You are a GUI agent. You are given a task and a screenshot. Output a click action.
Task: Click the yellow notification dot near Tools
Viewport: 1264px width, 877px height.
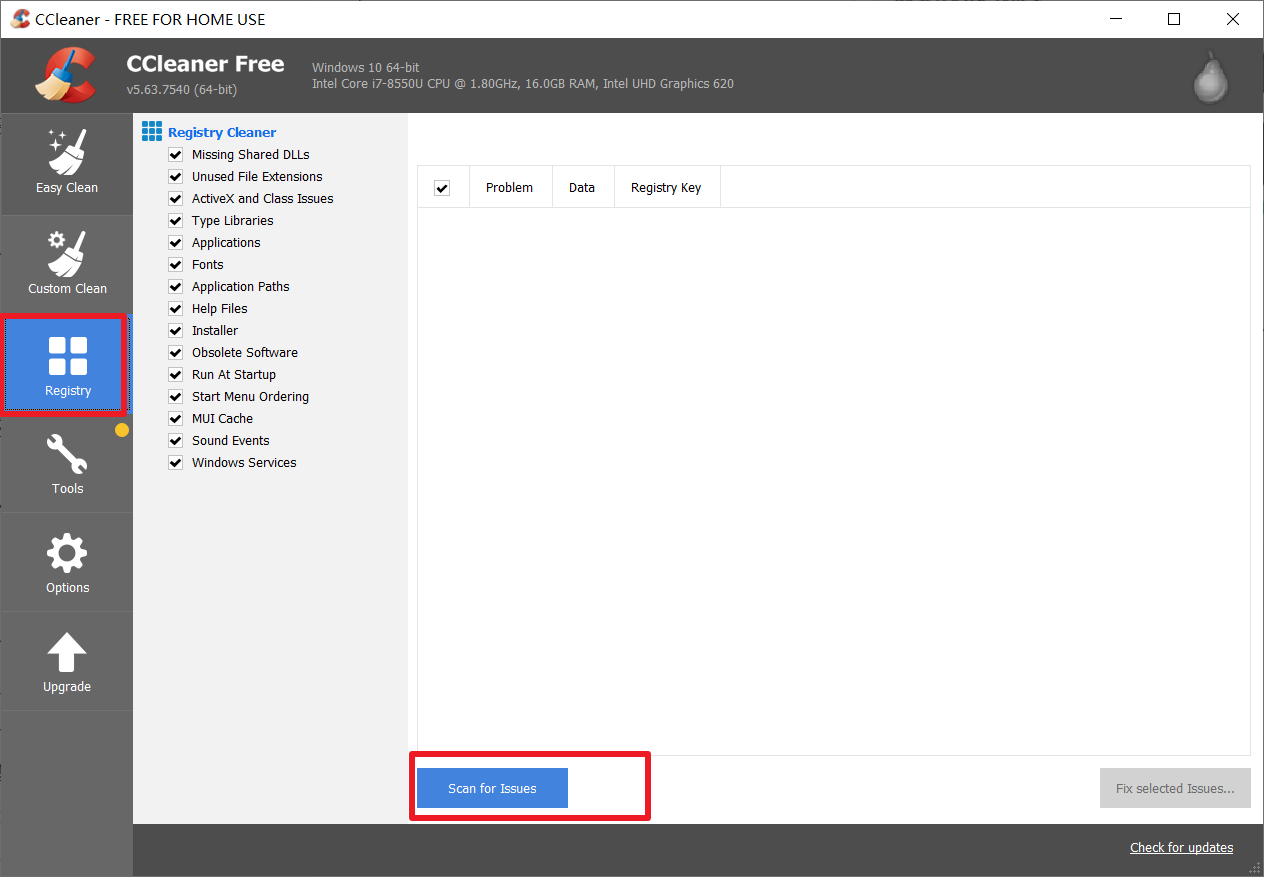(122, 430)
